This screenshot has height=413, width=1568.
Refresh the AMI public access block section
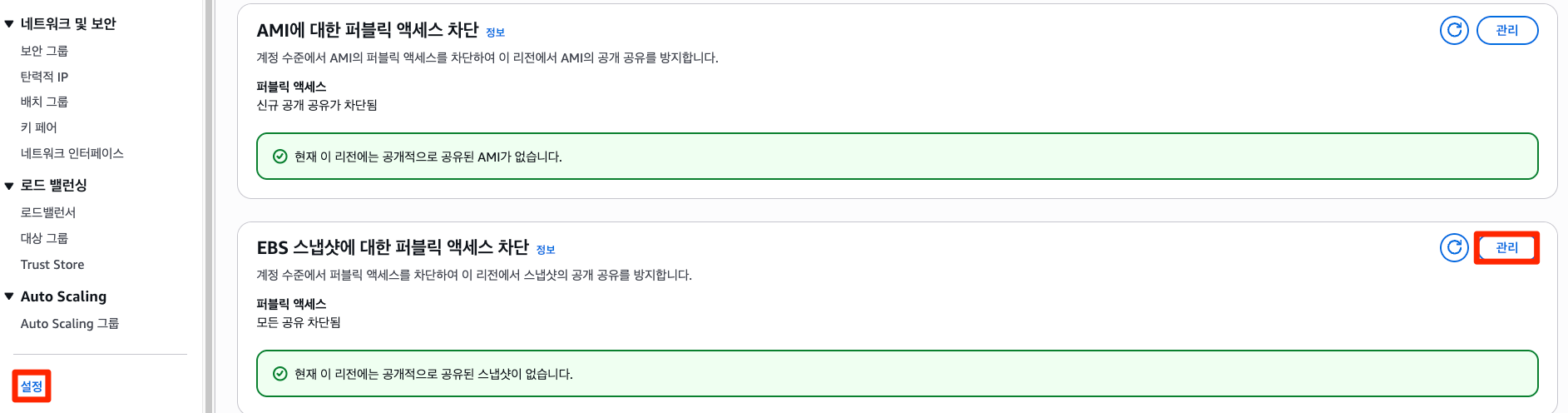pos(1454,31)
